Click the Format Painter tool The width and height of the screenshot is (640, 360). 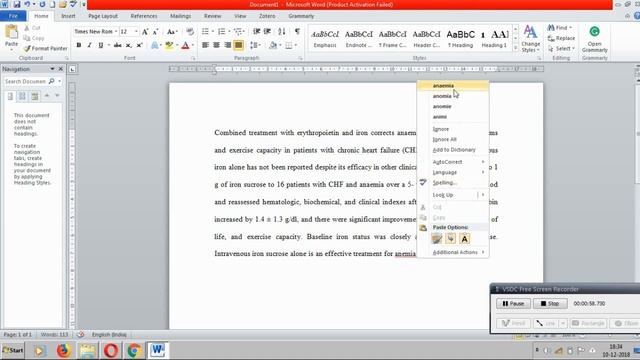point(45,48)
